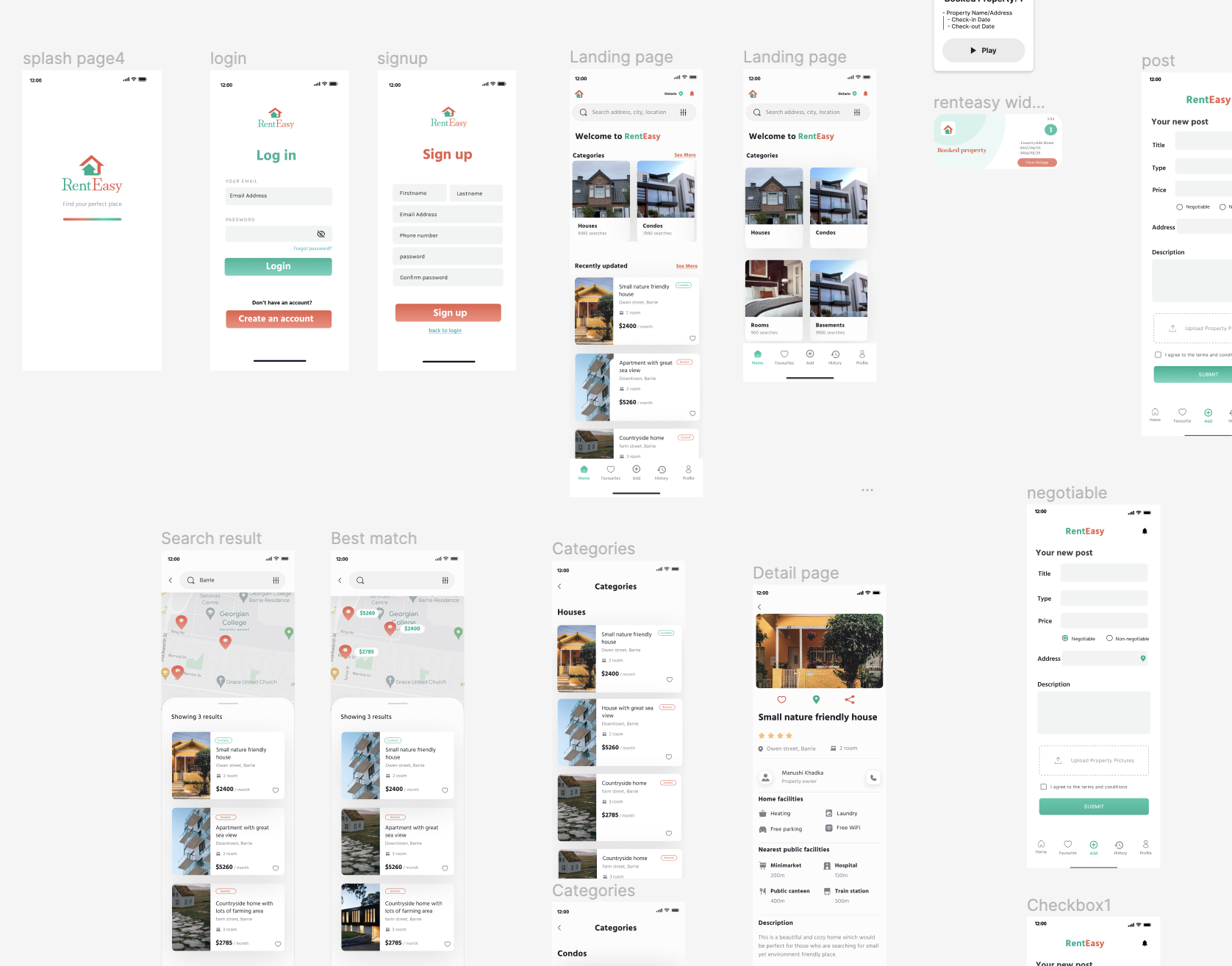Click the heart icon above Small nature friendly house title
The width and height of the screenshot is (1232, 966).
click(781, 699)
